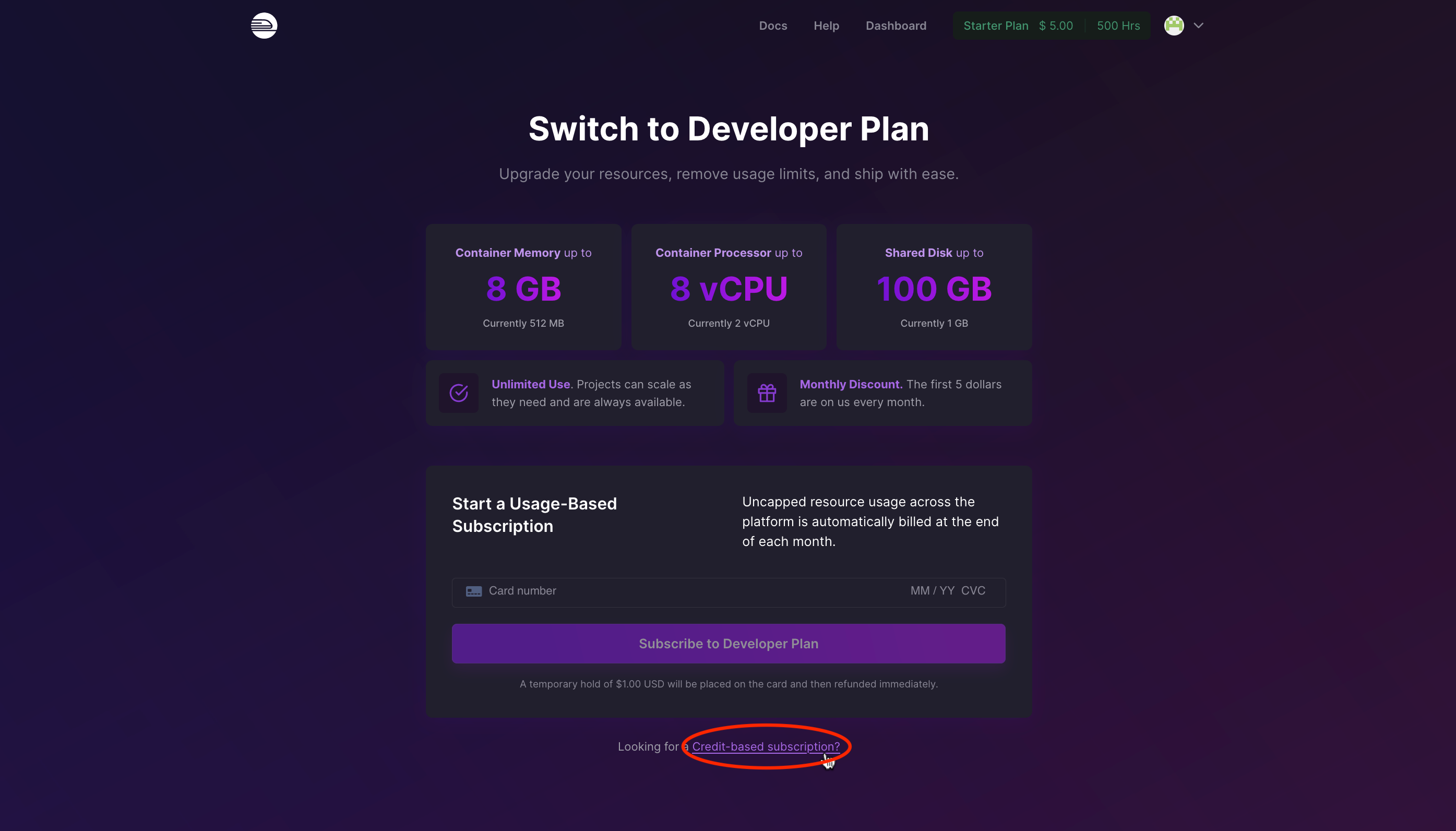Click the green profile avatar icon
This screenshot has width=1456, height=831.
coord(1174,25)
